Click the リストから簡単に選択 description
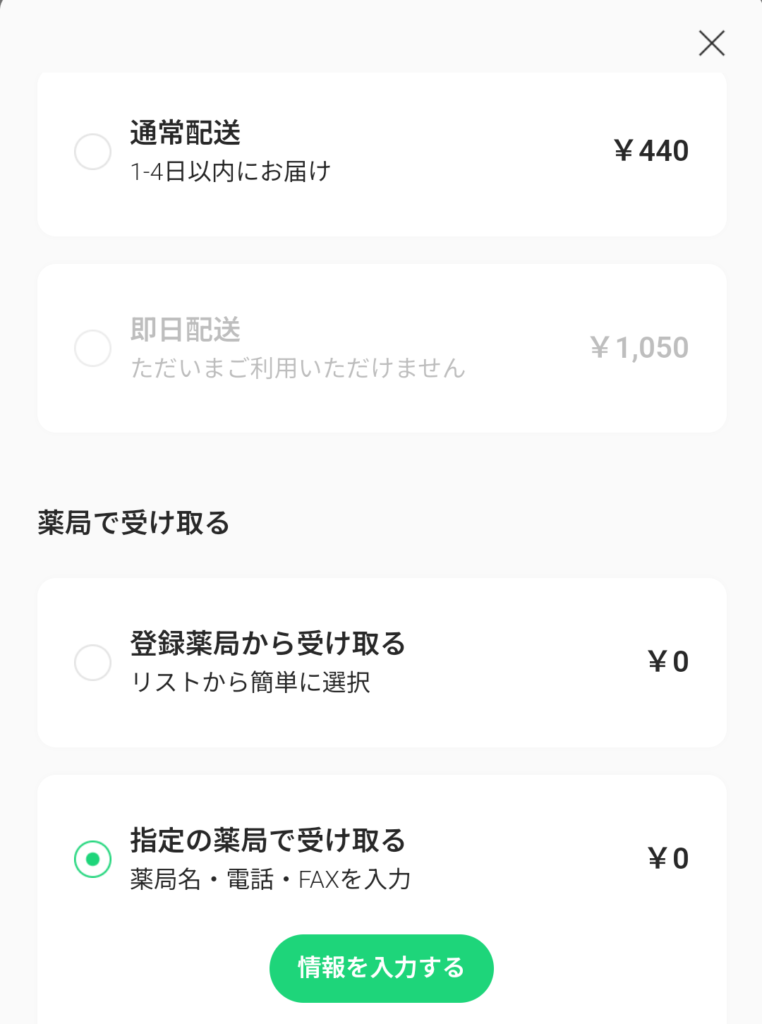 [250, 684]
